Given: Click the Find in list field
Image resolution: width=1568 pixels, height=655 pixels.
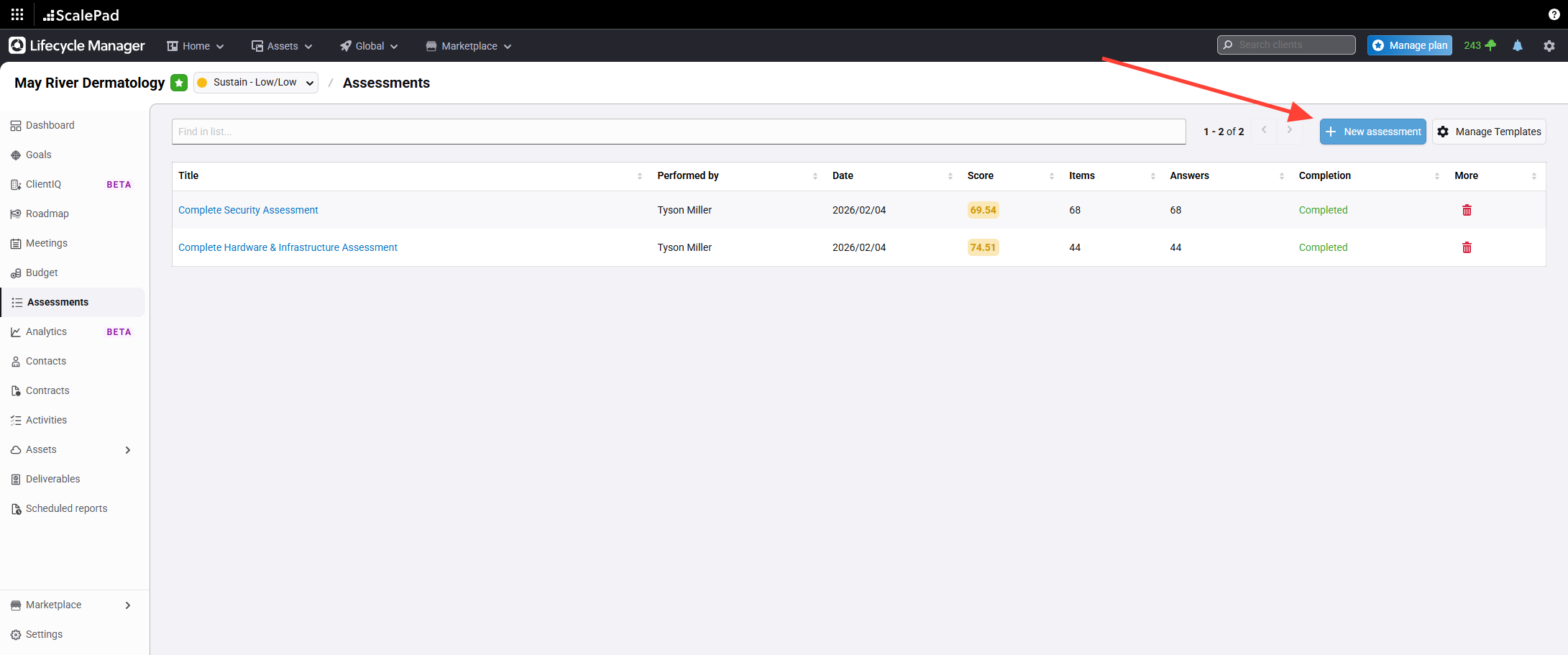Looking at the screenshot, I should [x=678, y=132].
